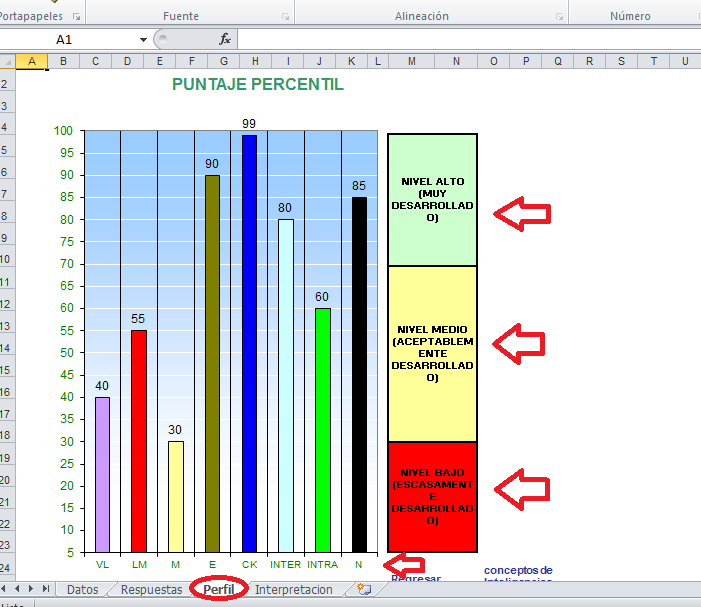The image size is (701, 607).
Task: Click the NIVEL BAJO red box
Action: pyautogui.click(x=432, y=497)
